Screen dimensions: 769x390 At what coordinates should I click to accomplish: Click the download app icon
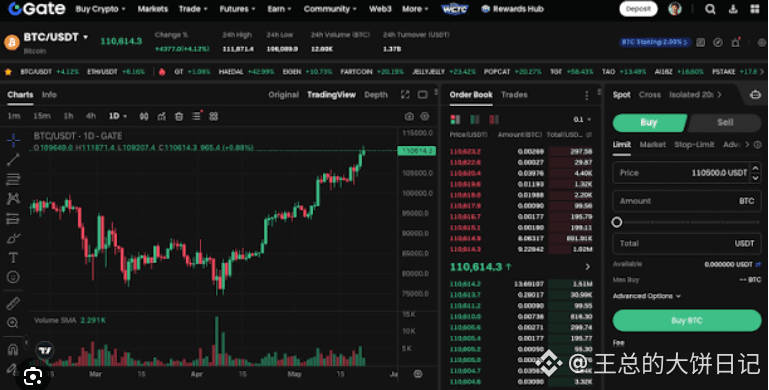click(x=733, y=9)
